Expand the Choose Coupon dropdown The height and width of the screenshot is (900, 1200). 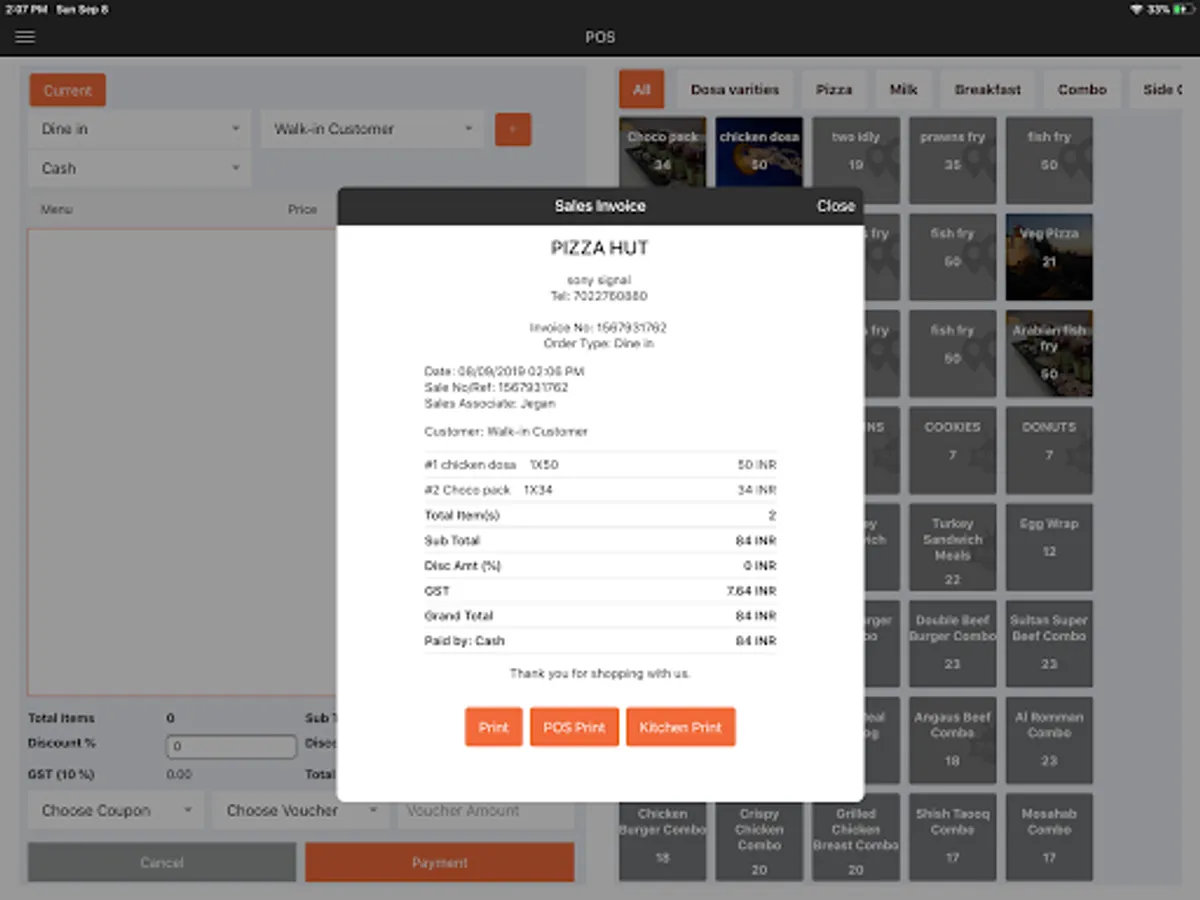tap(116, 810)
